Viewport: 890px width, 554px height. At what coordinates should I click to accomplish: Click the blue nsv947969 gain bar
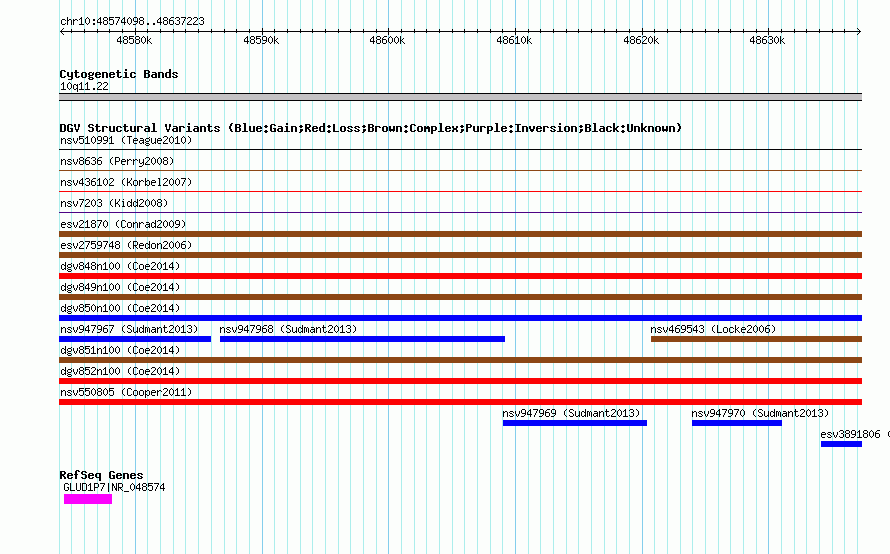575,423
